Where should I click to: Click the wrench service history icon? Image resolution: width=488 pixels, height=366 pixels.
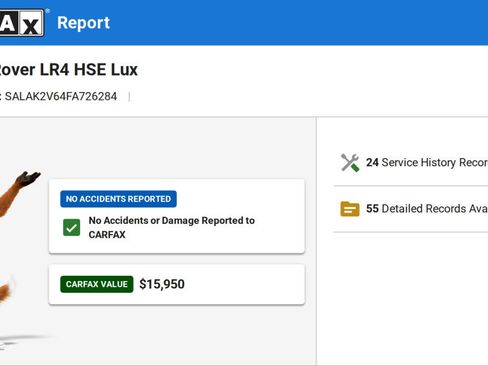click(350, 163)
